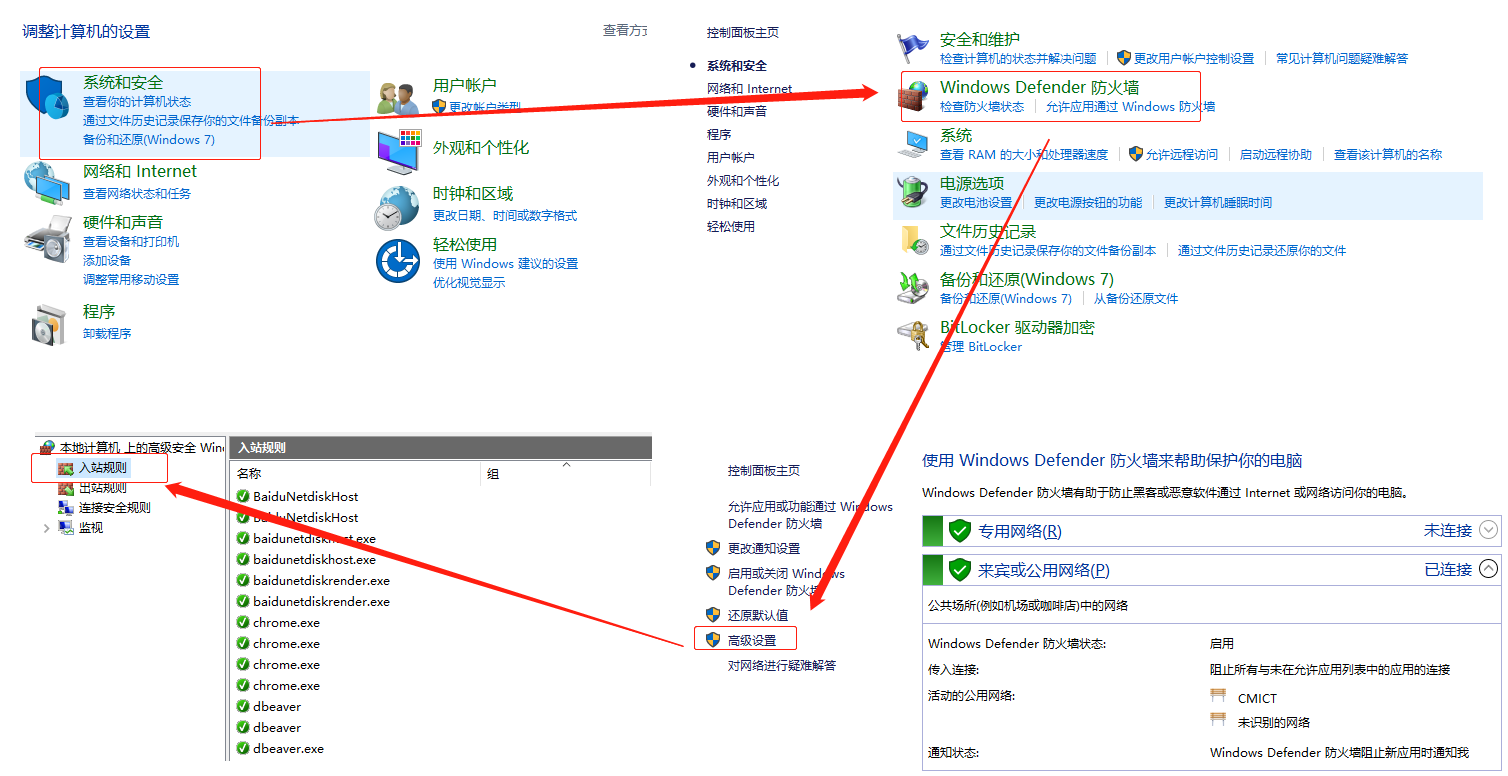Select 程序 in the sidebar list
This screenshot has height=776, width=1508.
pos(718,134)
